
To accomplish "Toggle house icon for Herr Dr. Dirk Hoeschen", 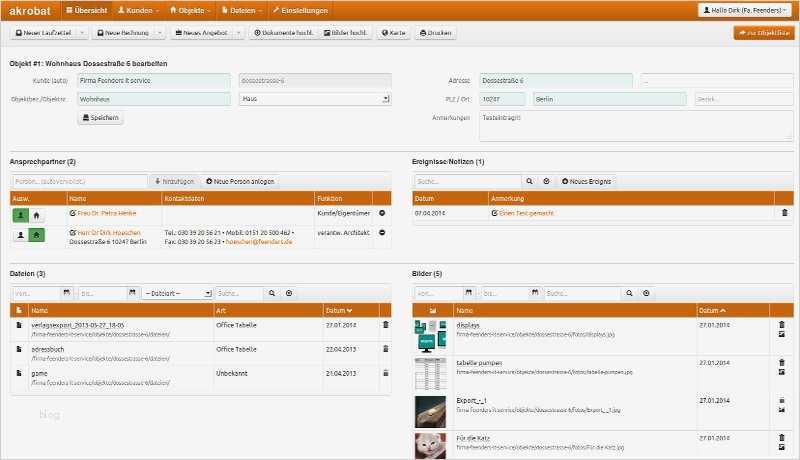I will [36, 235].
